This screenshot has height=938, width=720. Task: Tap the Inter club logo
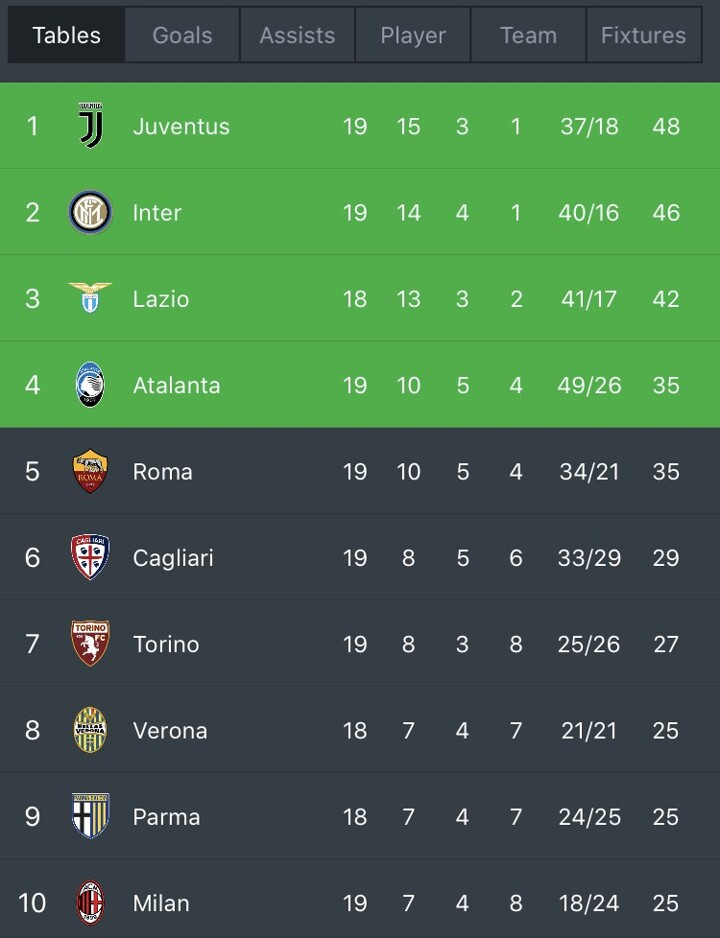pyautogui.click(x=90, y=212)
